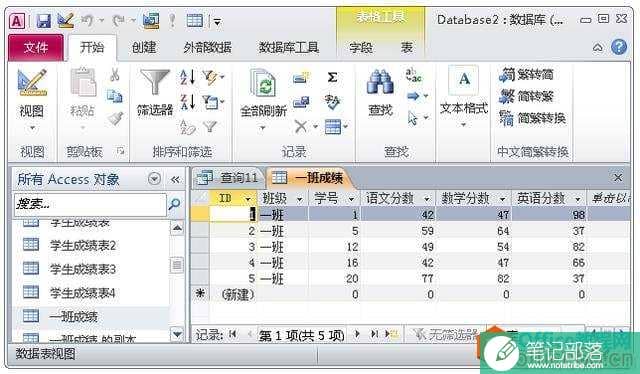Viewport: 640px width, 374px height.
Task: Switch to the 外部数据 ribbon tab
Action: tap(207, 48)
